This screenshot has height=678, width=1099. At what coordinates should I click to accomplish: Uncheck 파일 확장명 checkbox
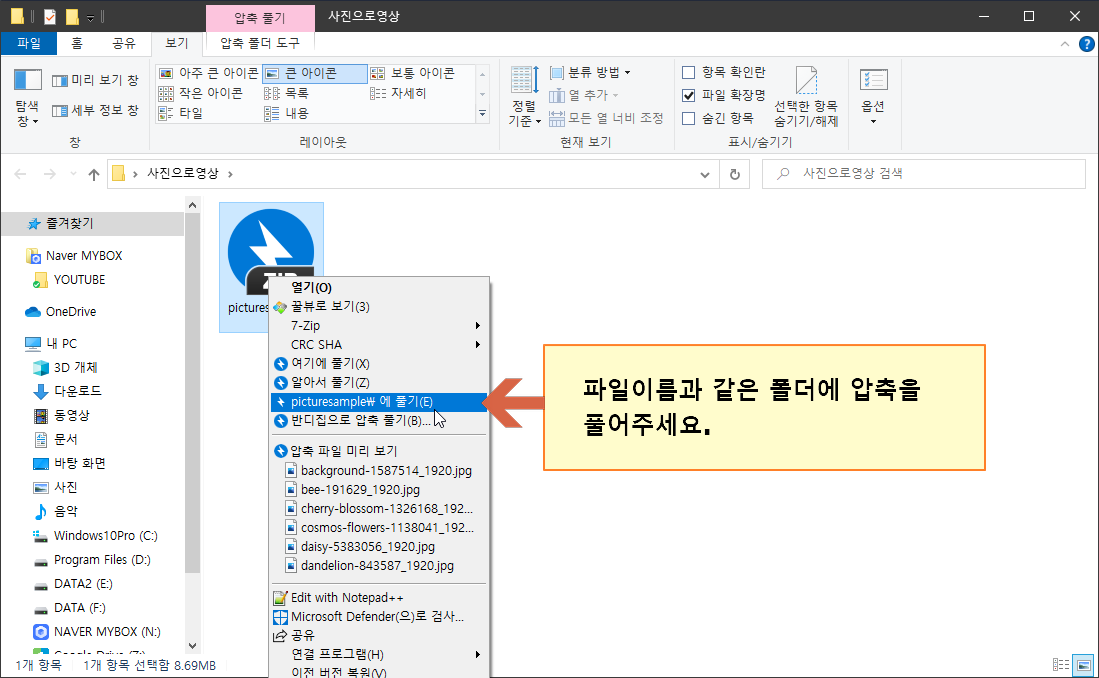[688, 95]
